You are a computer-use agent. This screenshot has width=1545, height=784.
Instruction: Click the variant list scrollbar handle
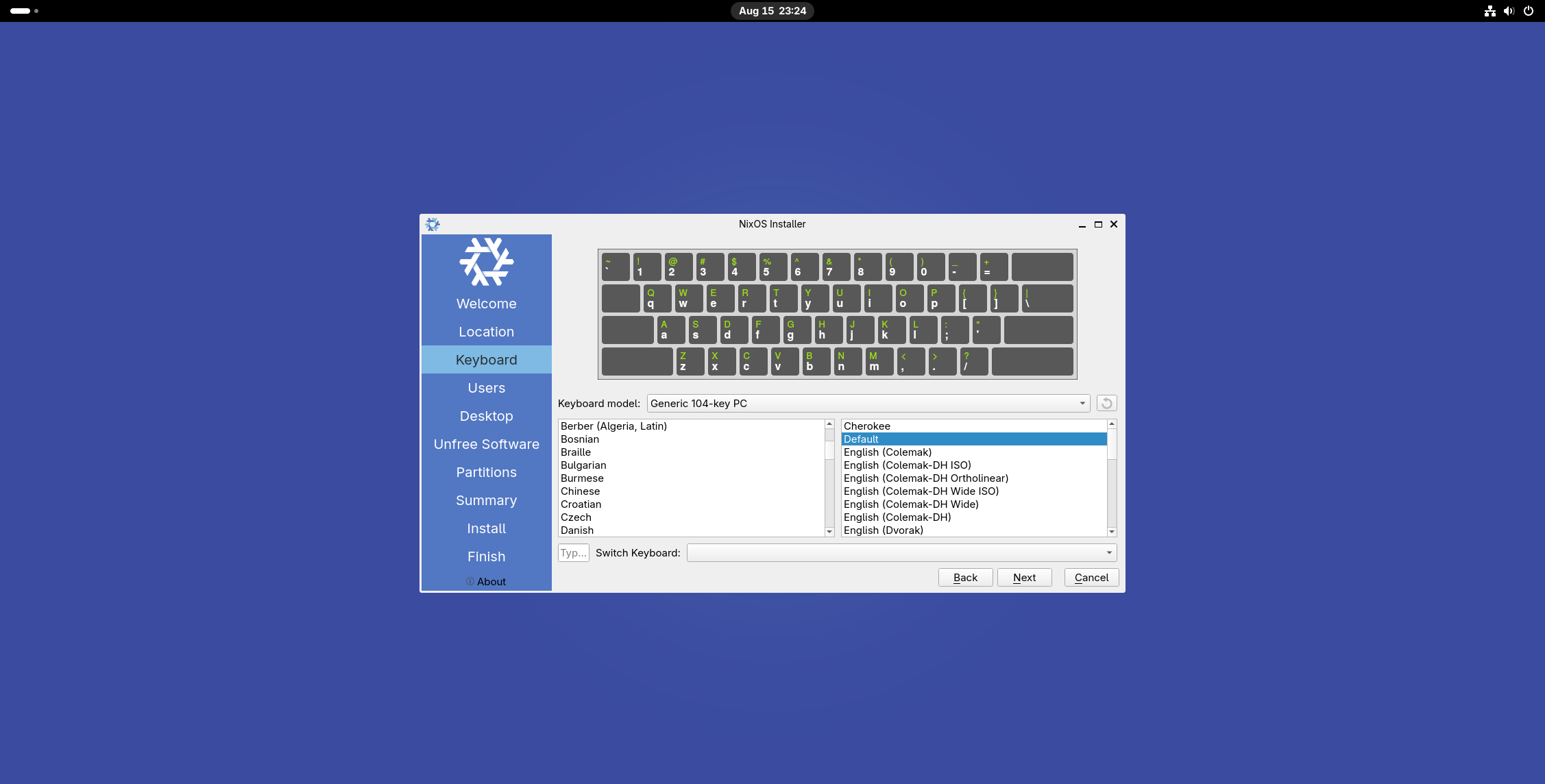pos(1112,444)
